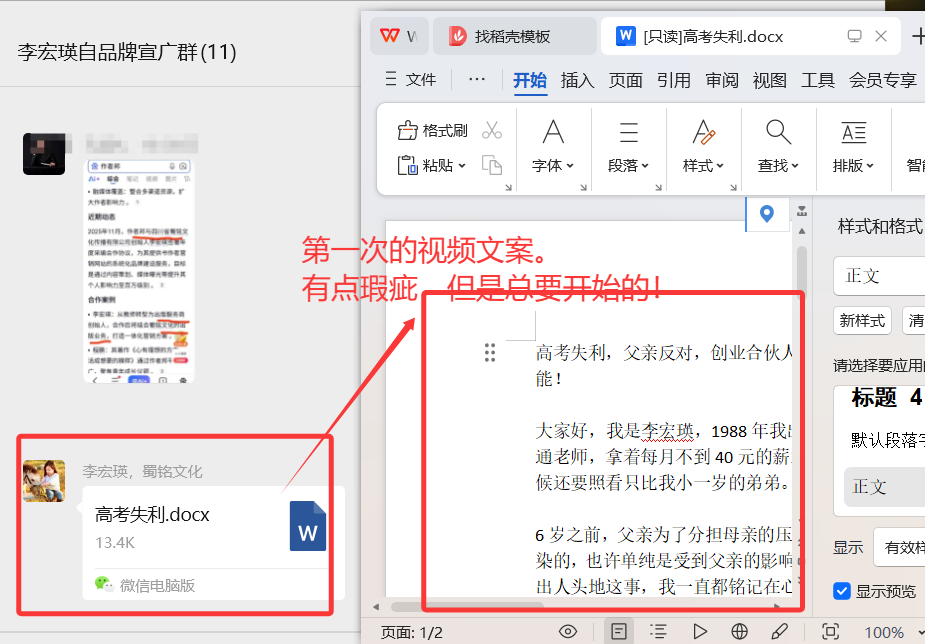The image size is (925, 644).
Task: Expand the 字体 font dropdown
Action: point(553,166)
